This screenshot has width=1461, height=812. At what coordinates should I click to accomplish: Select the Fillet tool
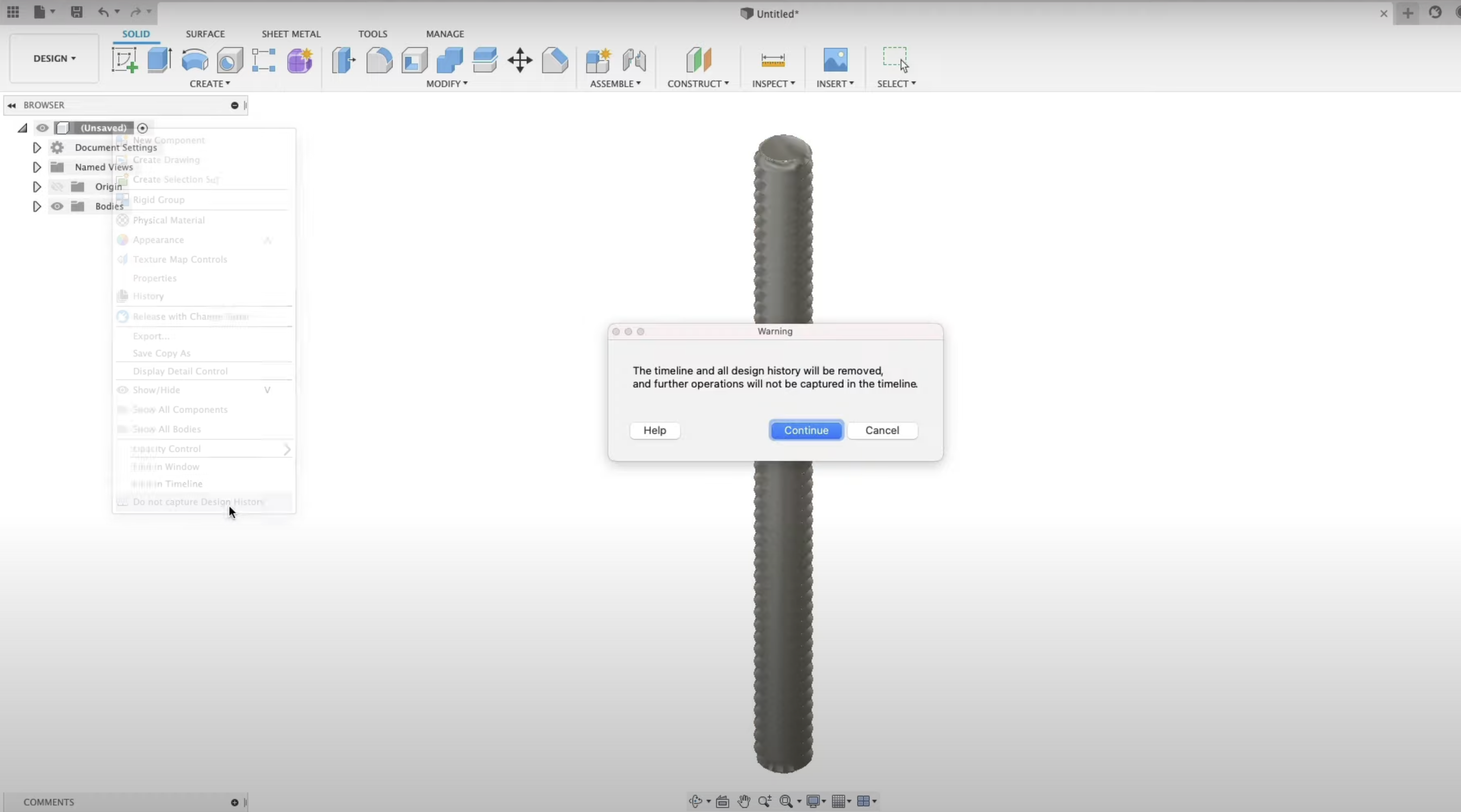pos(379,60)
